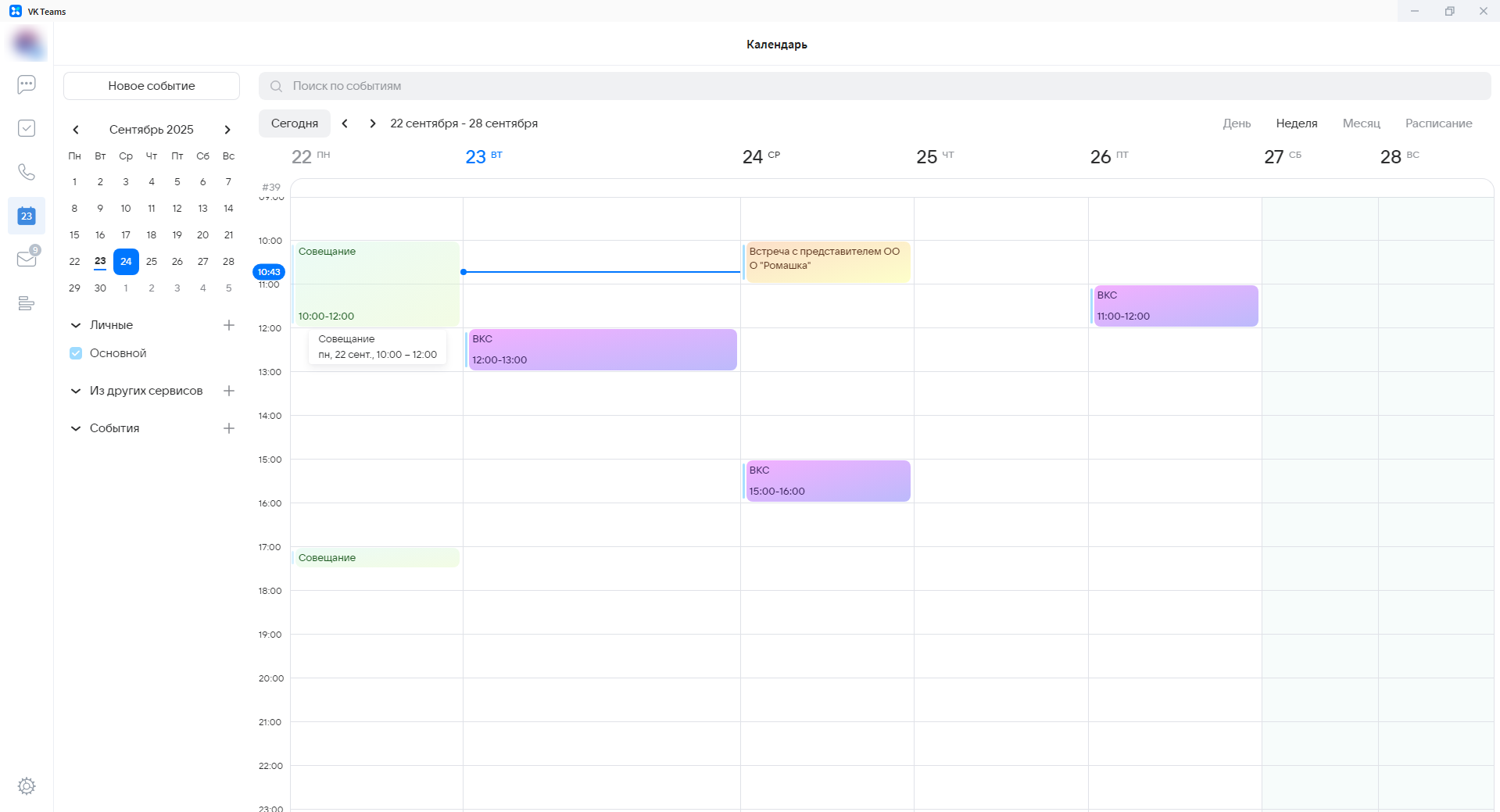Click the Новое событие button

[x=152, y=86]
